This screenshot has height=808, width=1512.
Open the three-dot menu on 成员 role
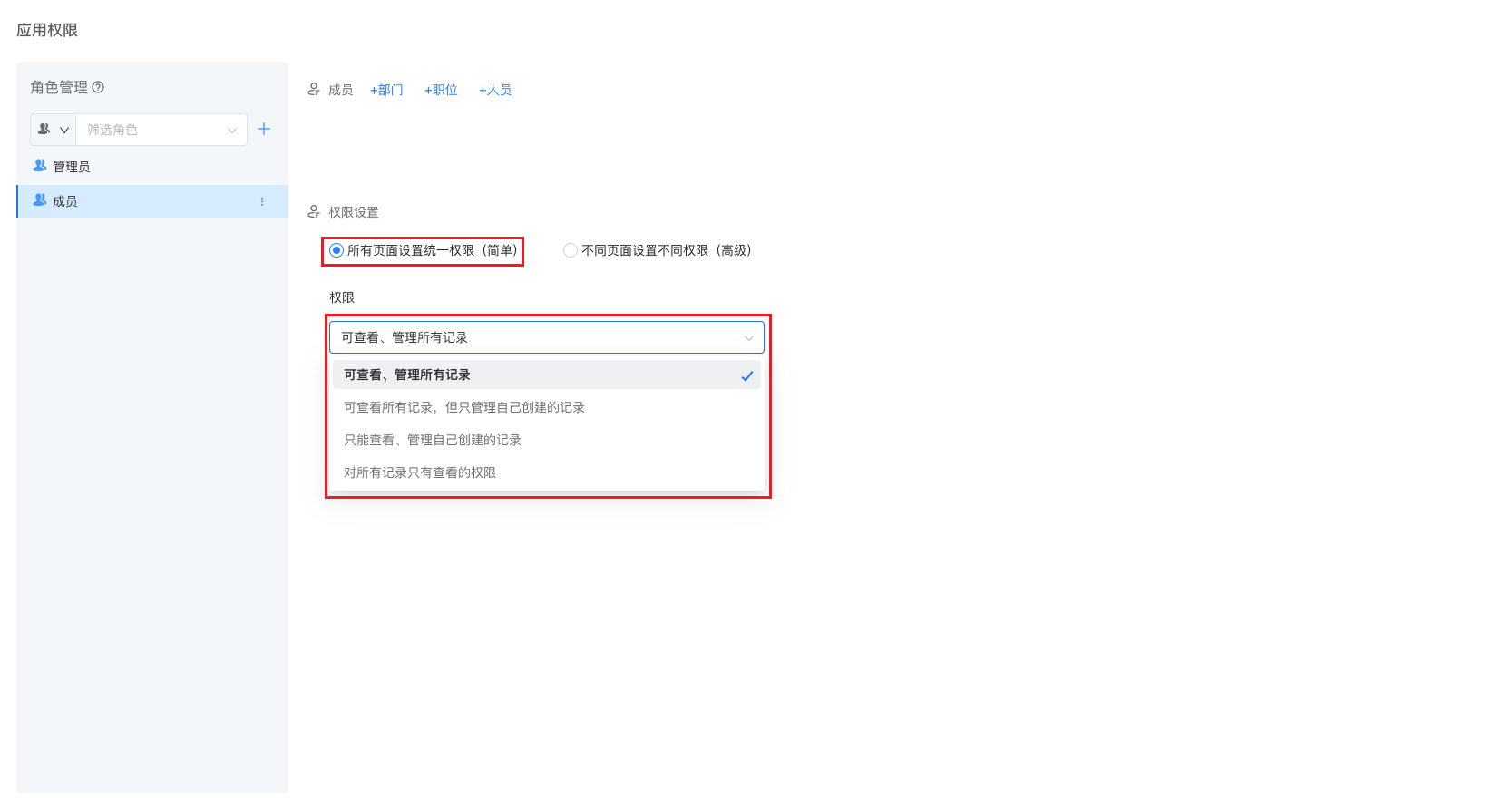262,201
